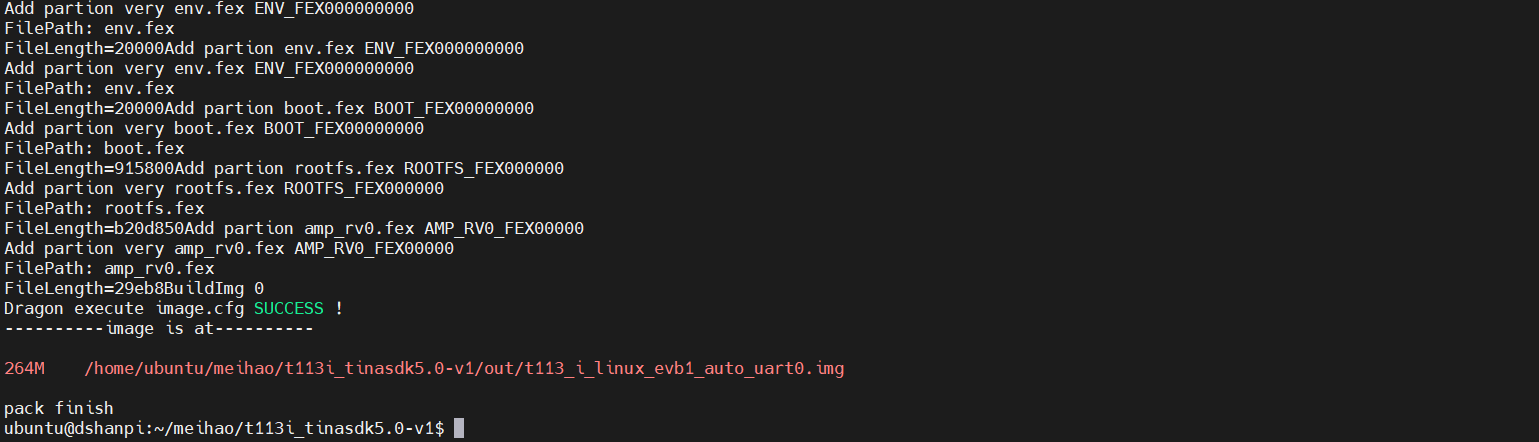Click the terminal cursor block after the prompt
The image size is (1539, 442).
tap(459, 429)
